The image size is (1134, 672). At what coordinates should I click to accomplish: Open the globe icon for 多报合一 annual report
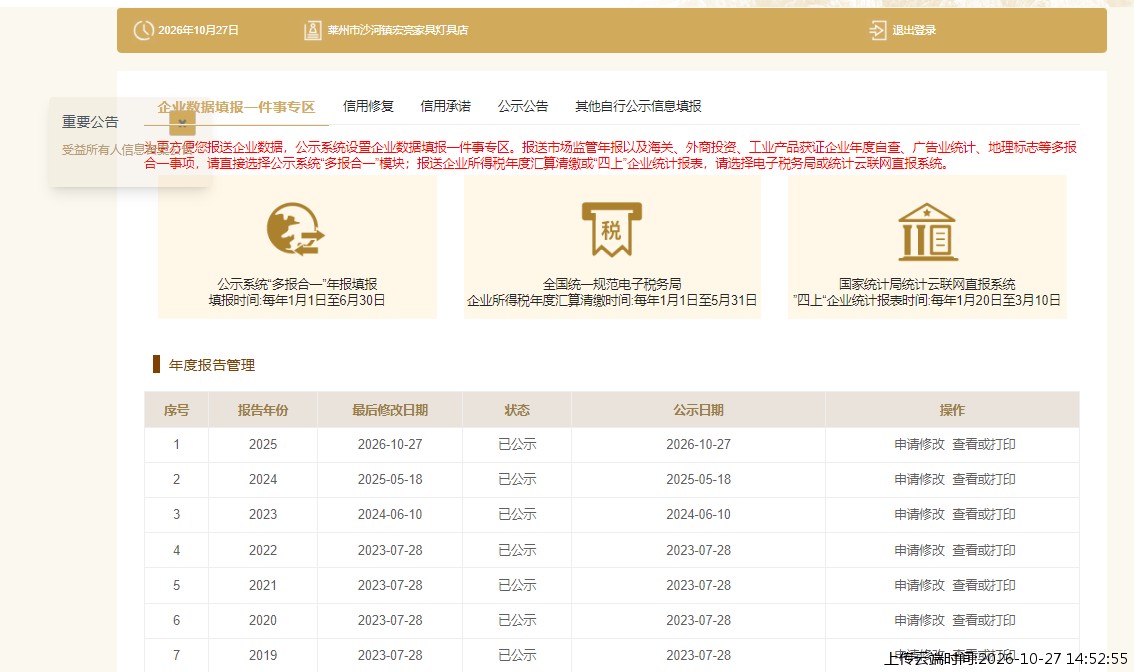pos(295,229)
